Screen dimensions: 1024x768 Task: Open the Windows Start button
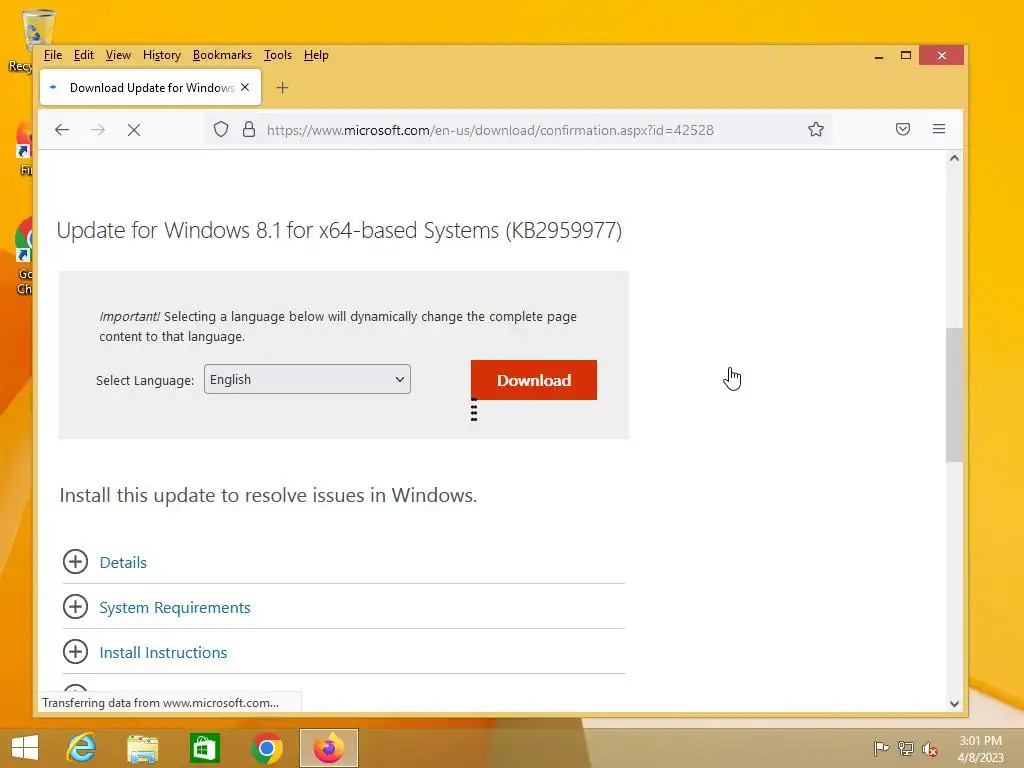pos(25,748)
